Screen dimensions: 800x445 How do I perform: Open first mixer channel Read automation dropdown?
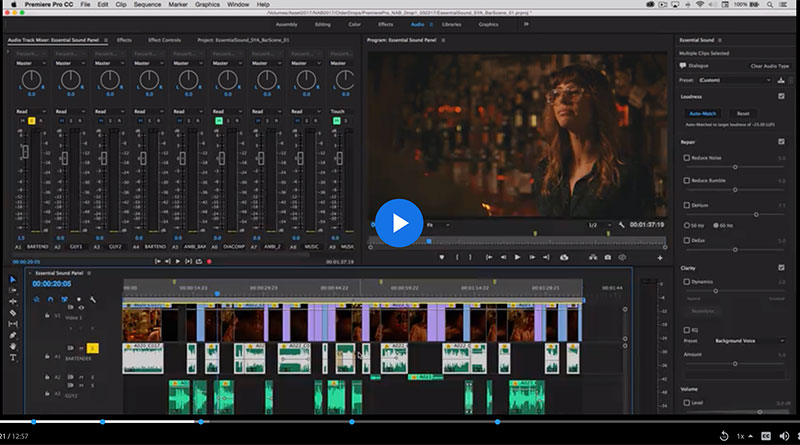[x=31, y=111]
